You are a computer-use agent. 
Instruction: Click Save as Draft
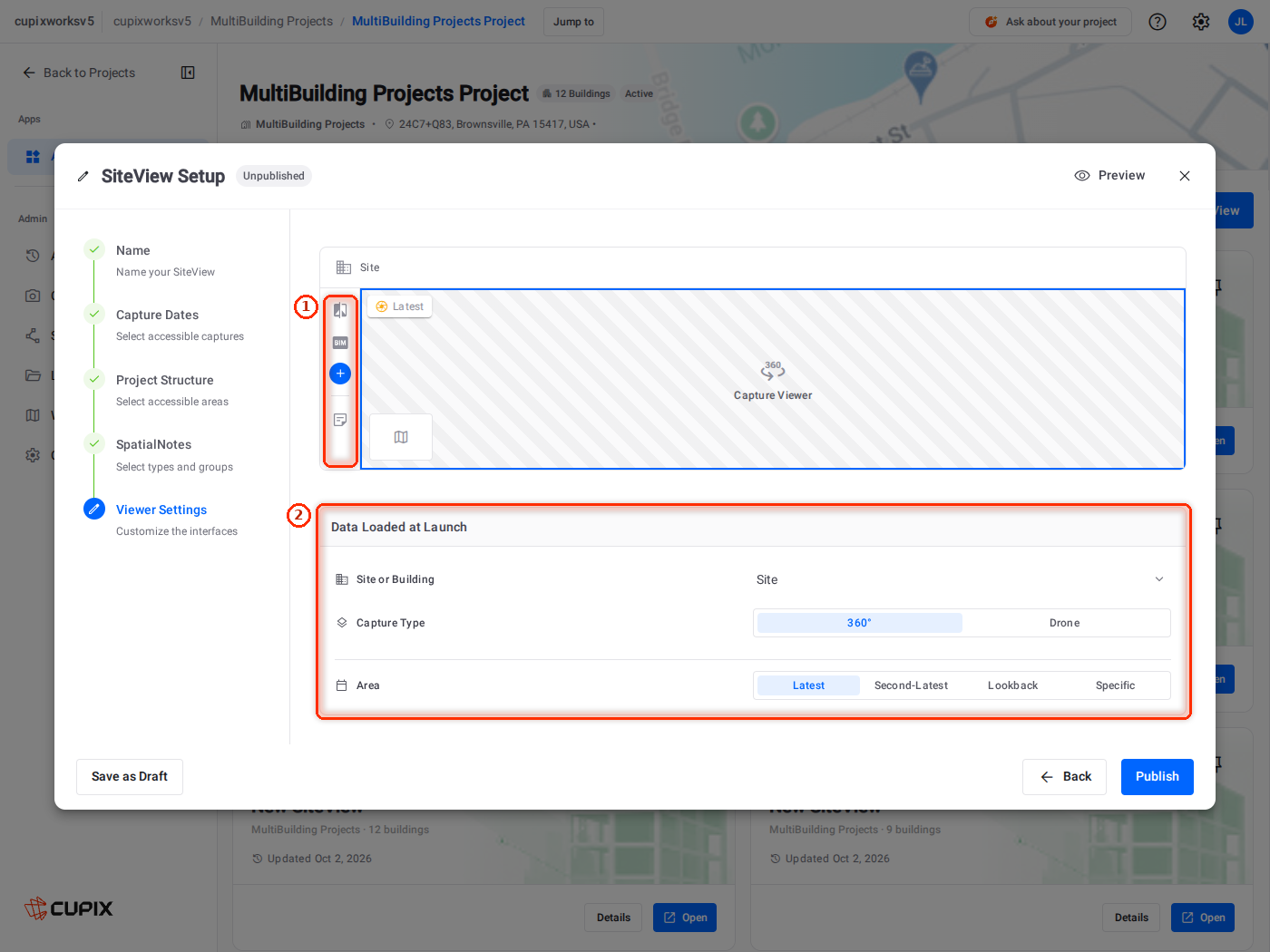pos(130,777)
